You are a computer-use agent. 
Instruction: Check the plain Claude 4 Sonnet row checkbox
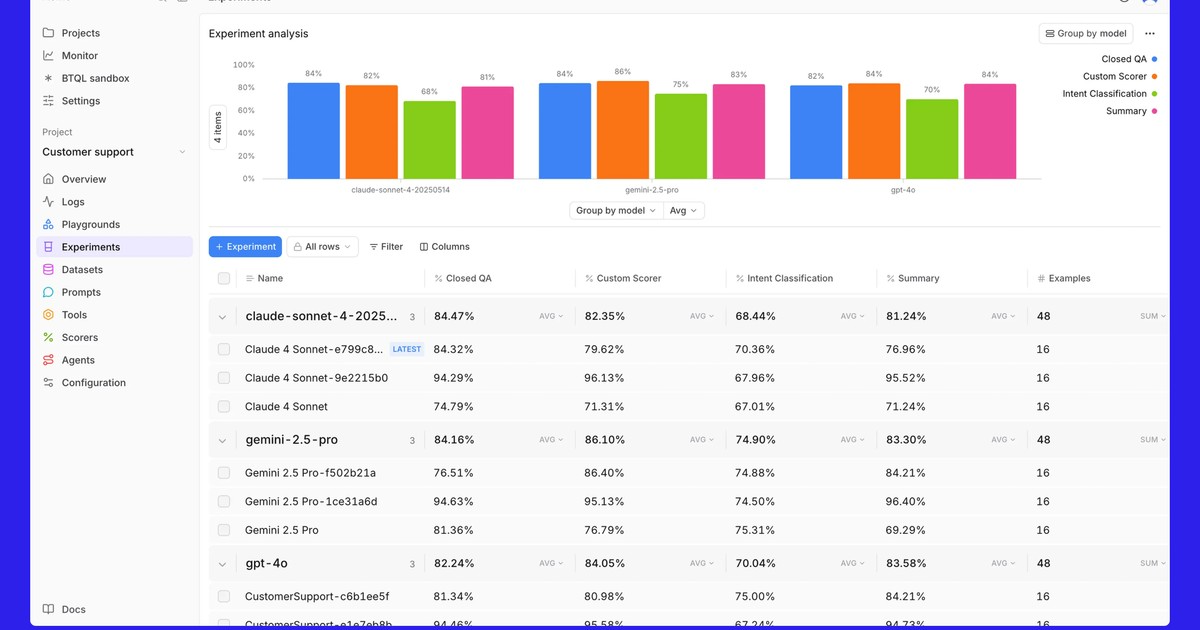pos(224,407)
